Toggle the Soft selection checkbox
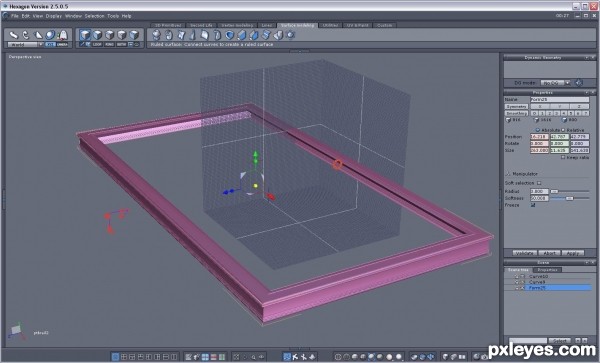 point(539,183)
